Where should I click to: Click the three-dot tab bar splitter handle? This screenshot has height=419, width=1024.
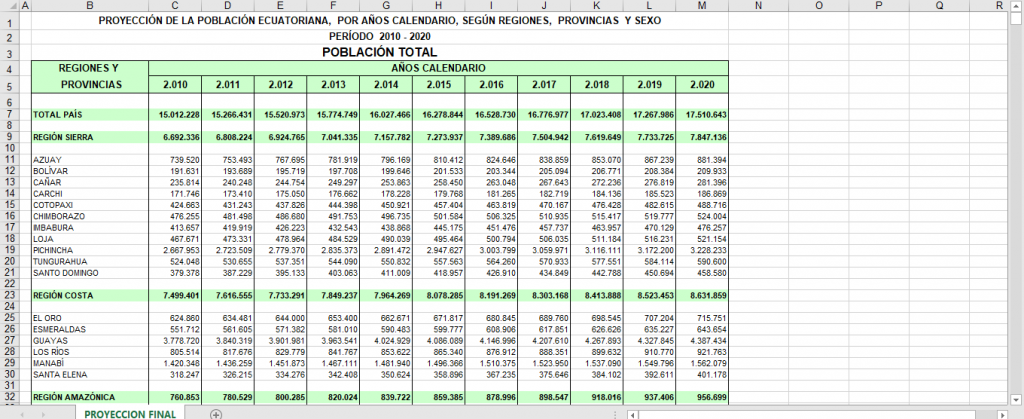click(x=616, y=414)
